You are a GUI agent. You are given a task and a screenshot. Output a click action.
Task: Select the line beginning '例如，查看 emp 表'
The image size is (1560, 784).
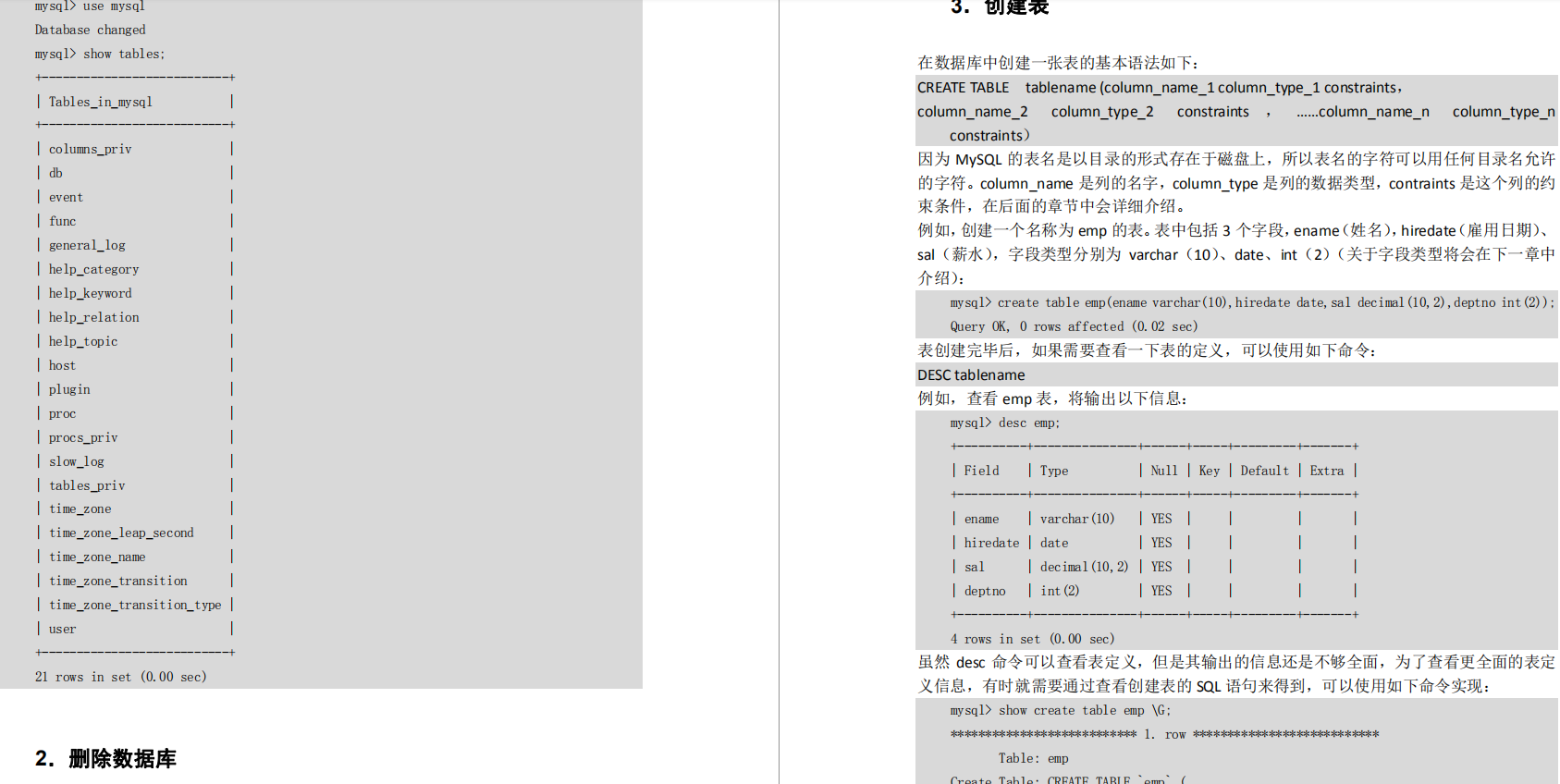click(x=1052, y=398)
